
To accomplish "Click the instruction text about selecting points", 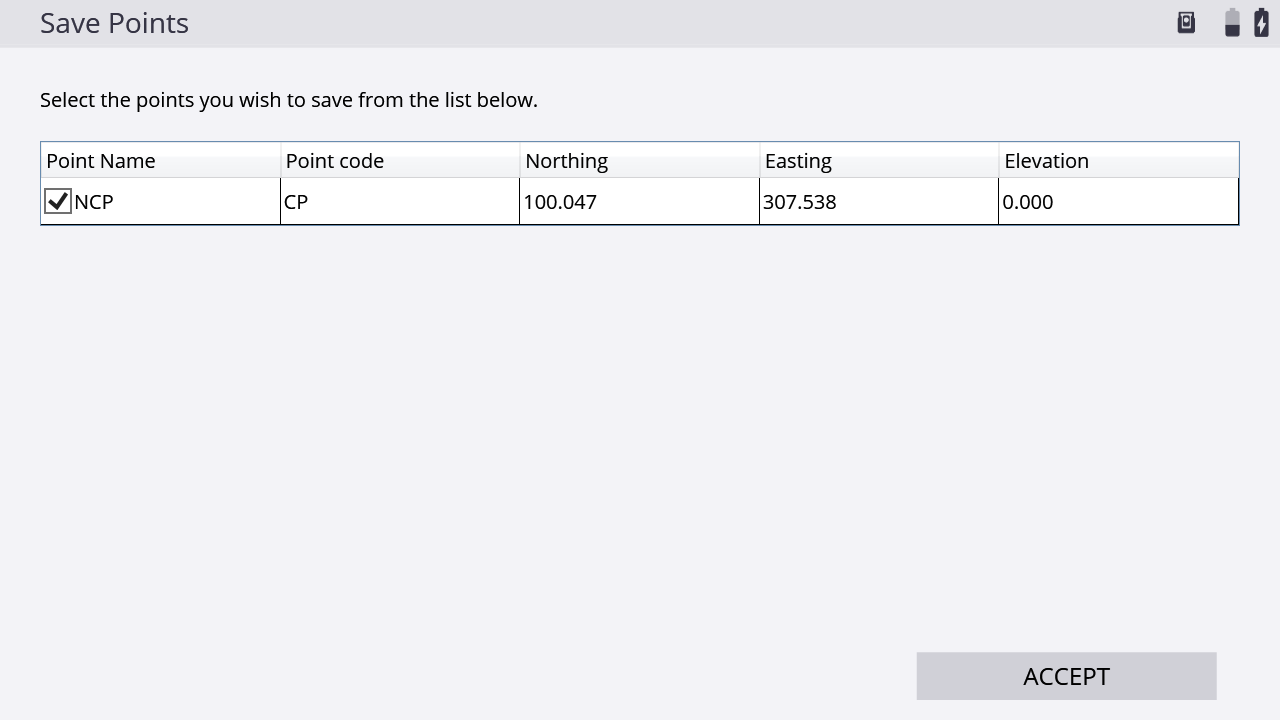I will click(x=289, y=100).
